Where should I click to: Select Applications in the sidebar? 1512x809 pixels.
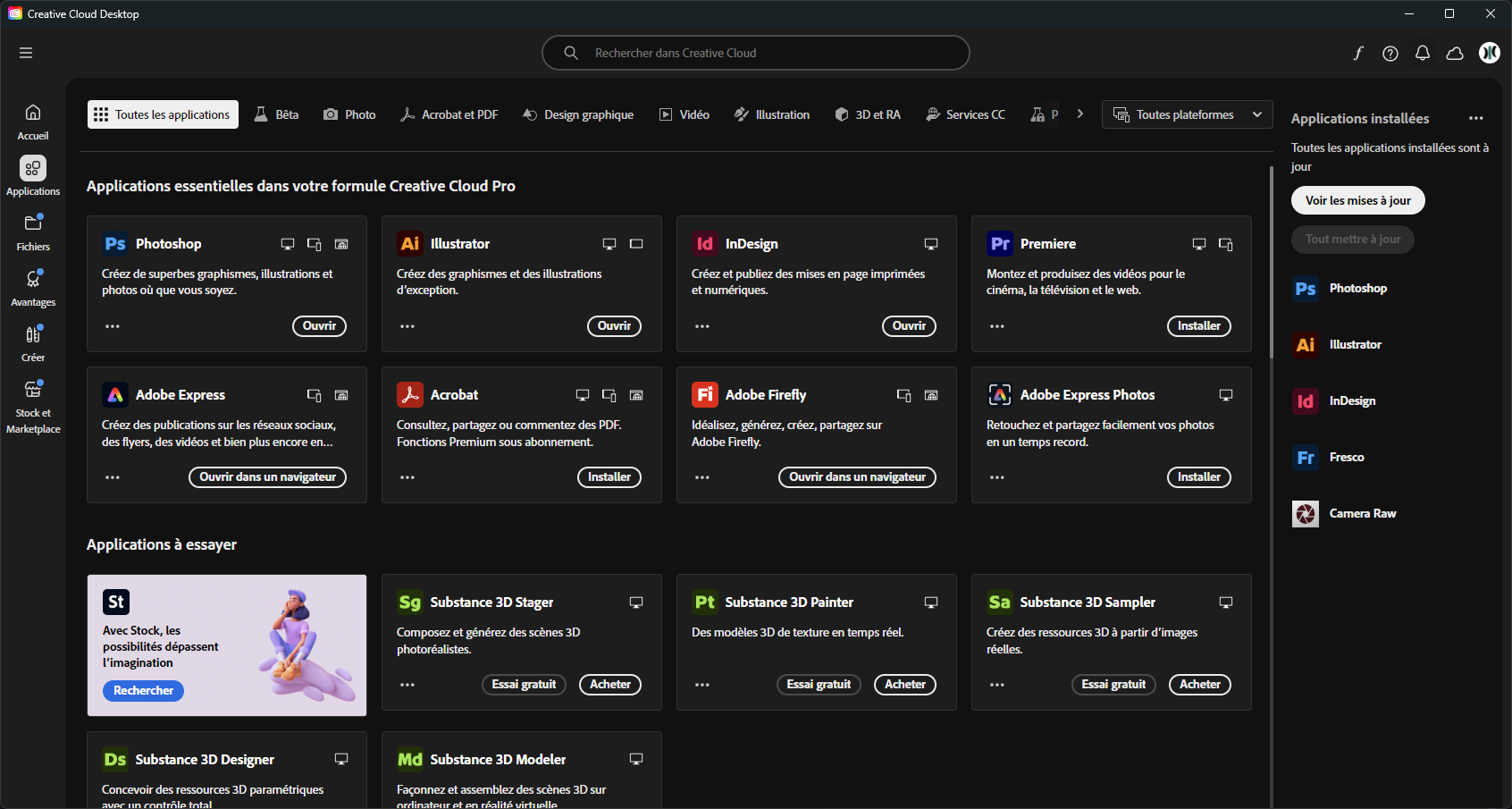point(33,177)
